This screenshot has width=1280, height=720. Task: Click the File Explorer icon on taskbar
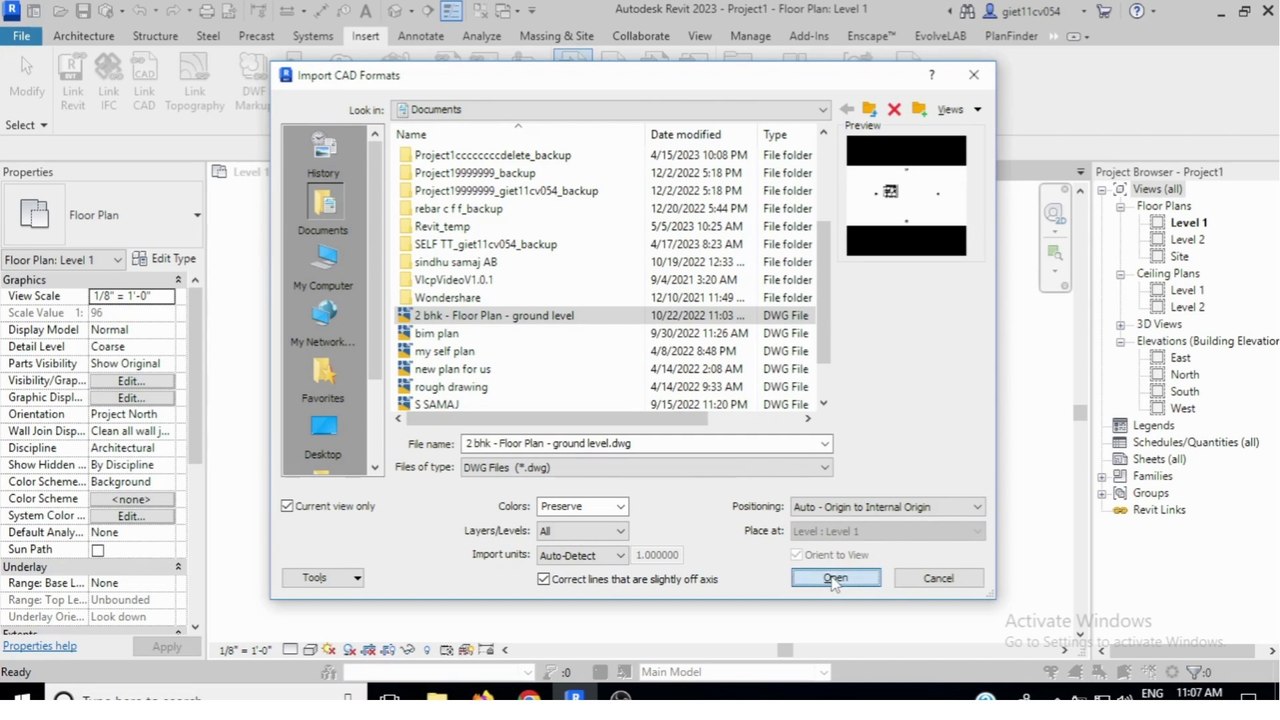(437, 697)
